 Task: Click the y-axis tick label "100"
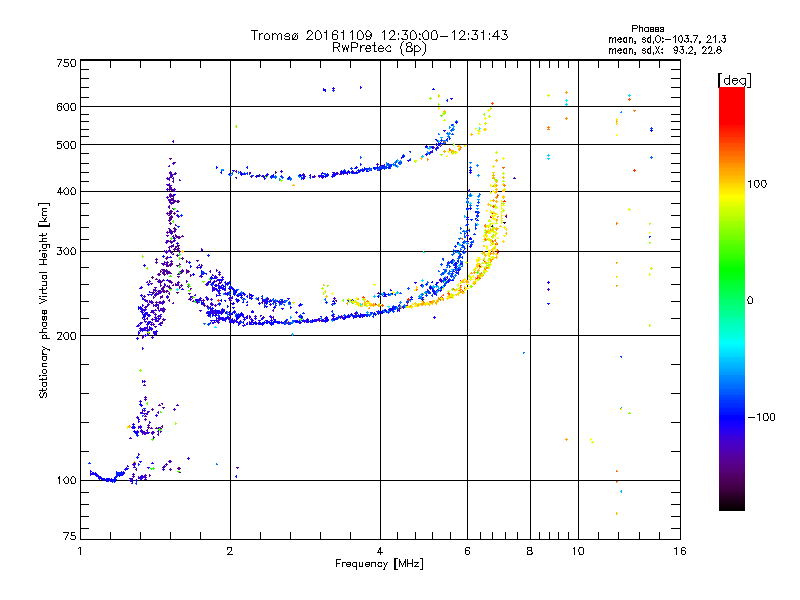click(x=66, y=480)
